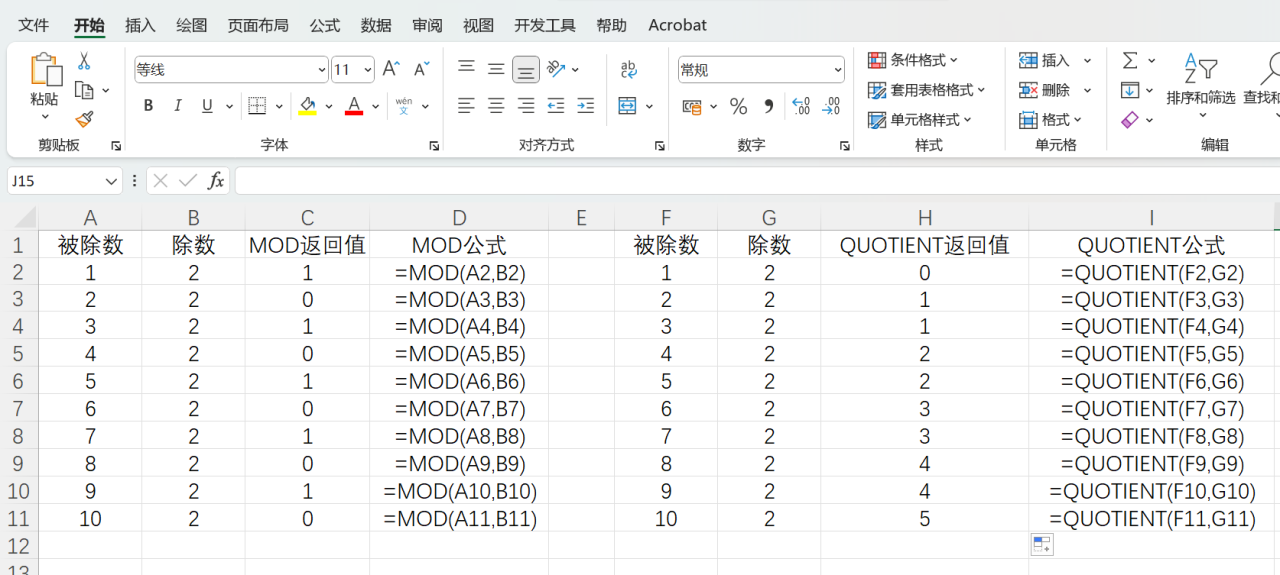Click cell containing =MOD(A5,B5)
Image resolution: width=1280 pixels, height=575 pixels.
(459, 354)
